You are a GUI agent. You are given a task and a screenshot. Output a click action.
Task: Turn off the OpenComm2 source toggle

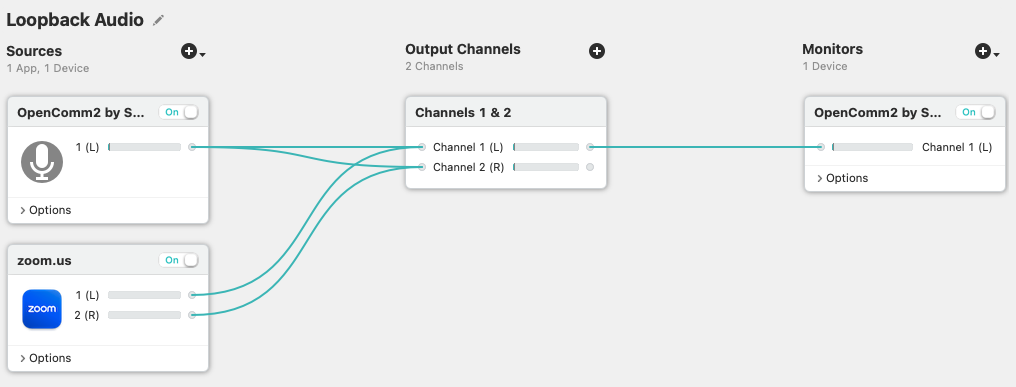179,112
